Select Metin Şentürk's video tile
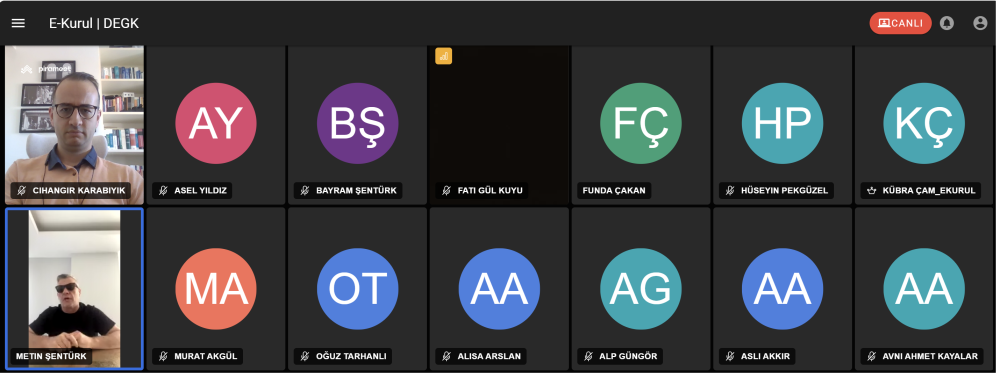This screenshot has height=377, width=1000. click(x=74, y=288)
